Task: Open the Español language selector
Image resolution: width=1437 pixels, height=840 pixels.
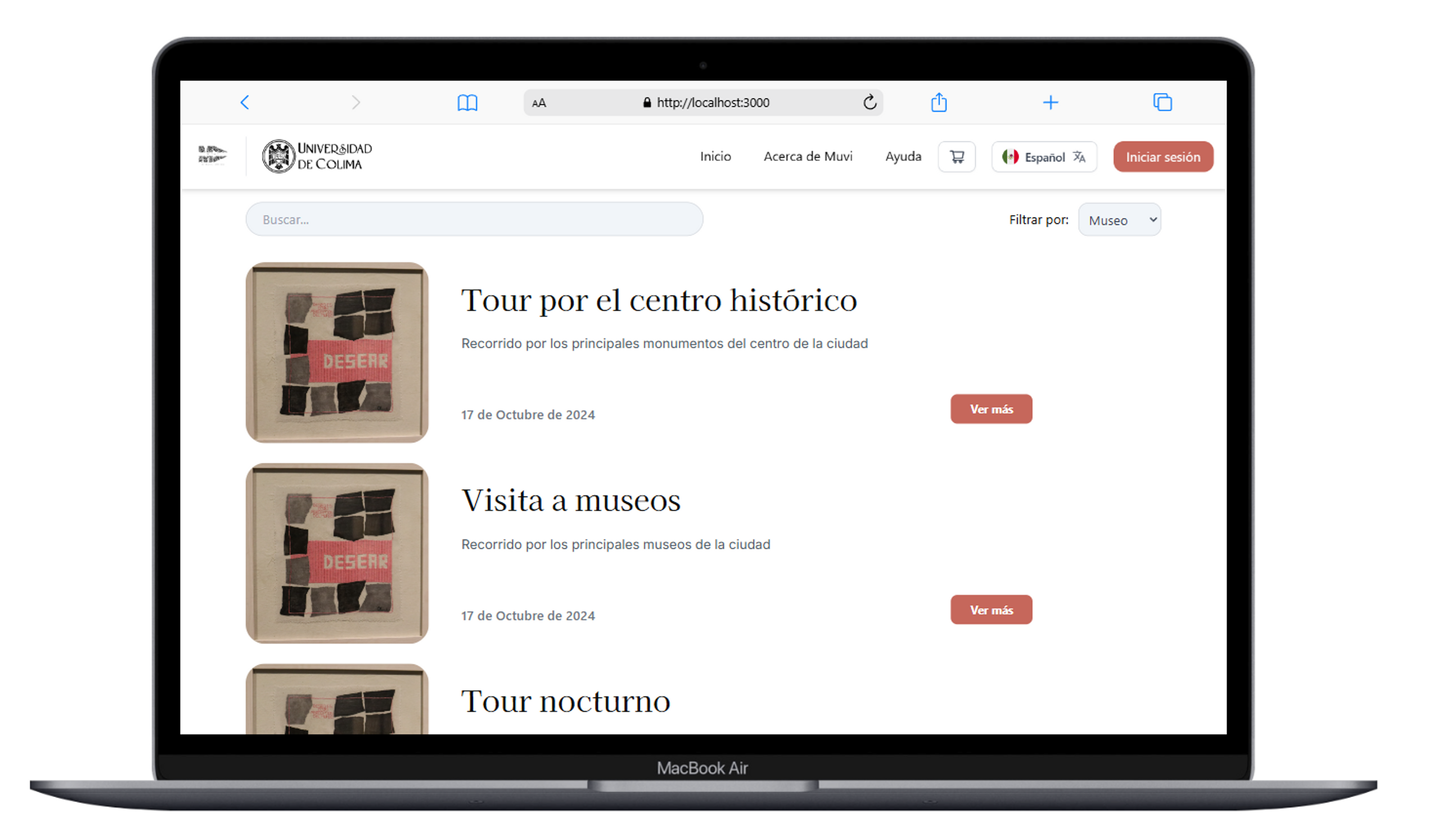Action: tap(1044, 157)
